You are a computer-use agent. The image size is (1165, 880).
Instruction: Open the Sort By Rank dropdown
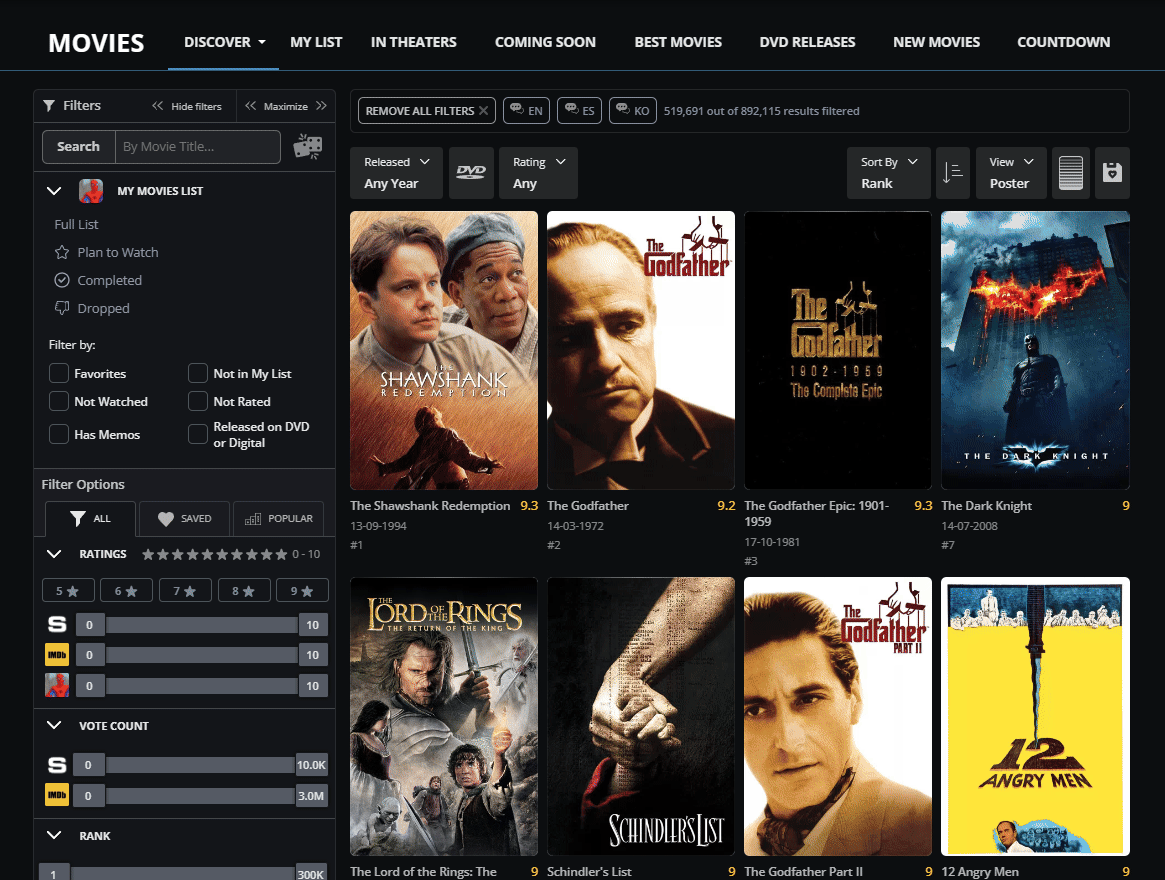click(889, 172)
